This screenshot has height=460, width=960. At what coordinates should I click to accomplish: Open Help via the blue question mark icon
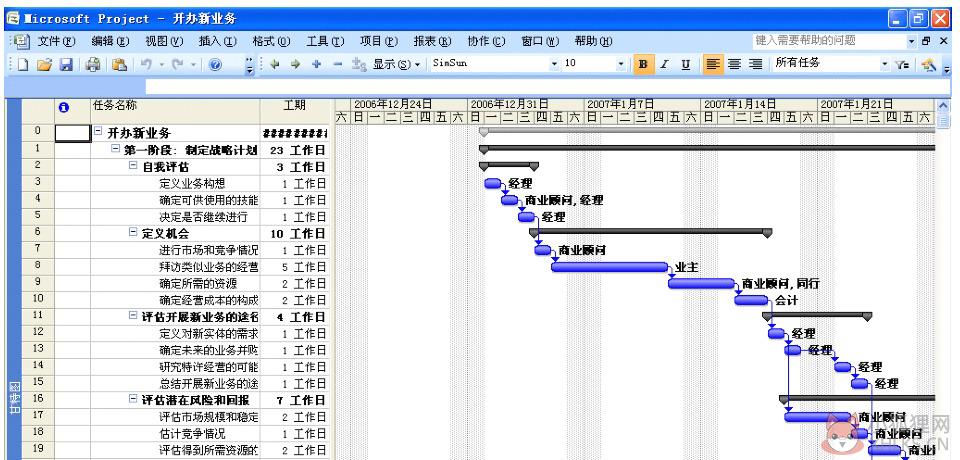[215, 64]
